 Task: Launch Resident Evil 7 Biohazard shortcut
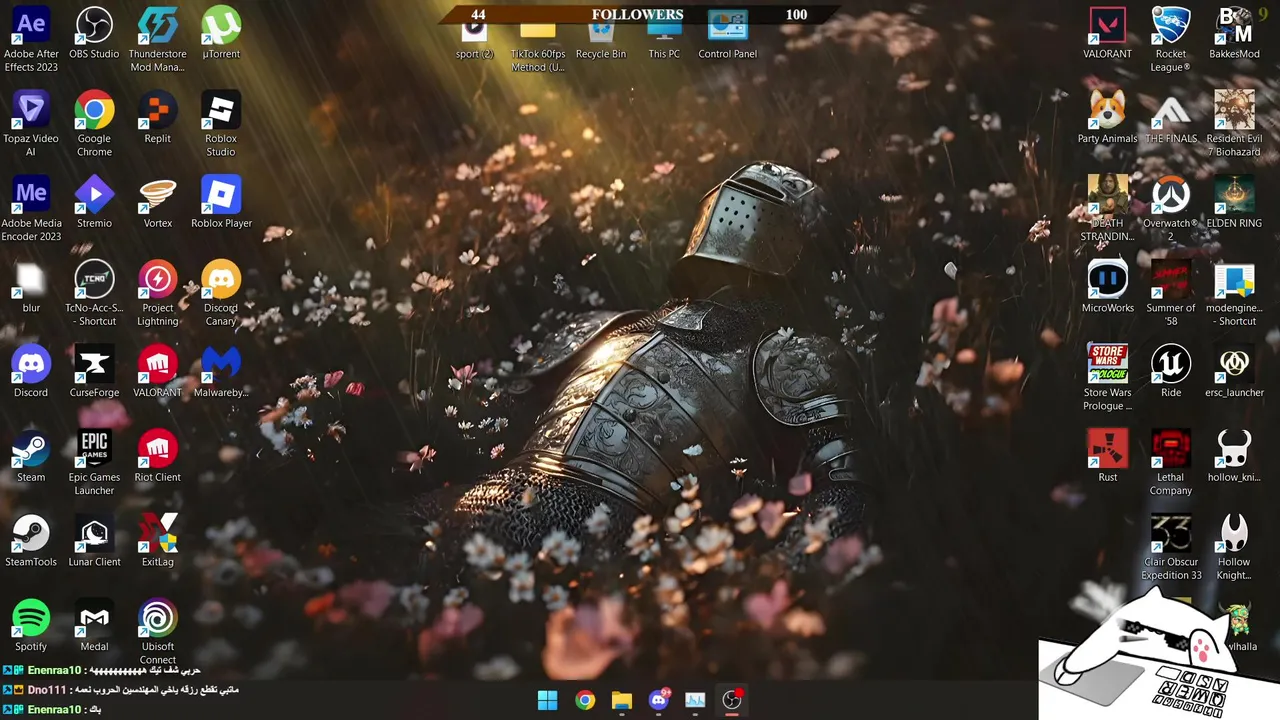(x=1234, y=109)
